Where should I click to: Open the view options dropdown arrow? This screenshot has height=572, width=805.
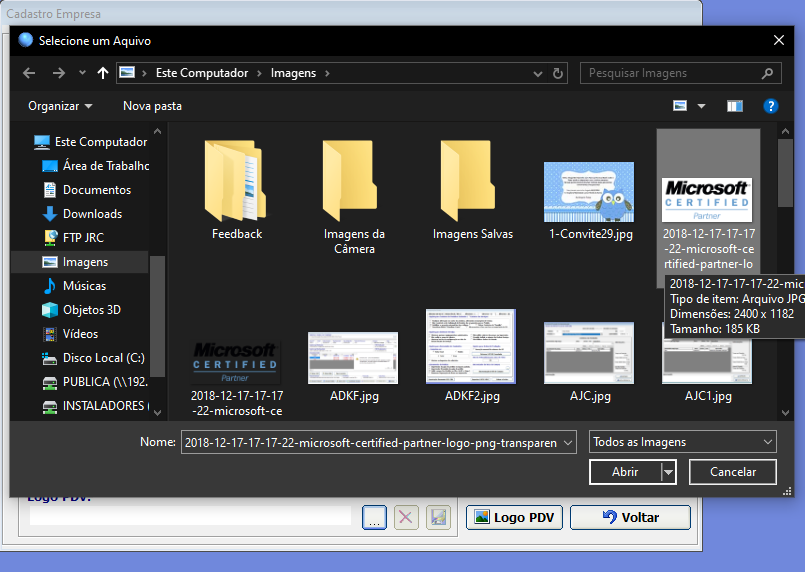pos(701,106)
